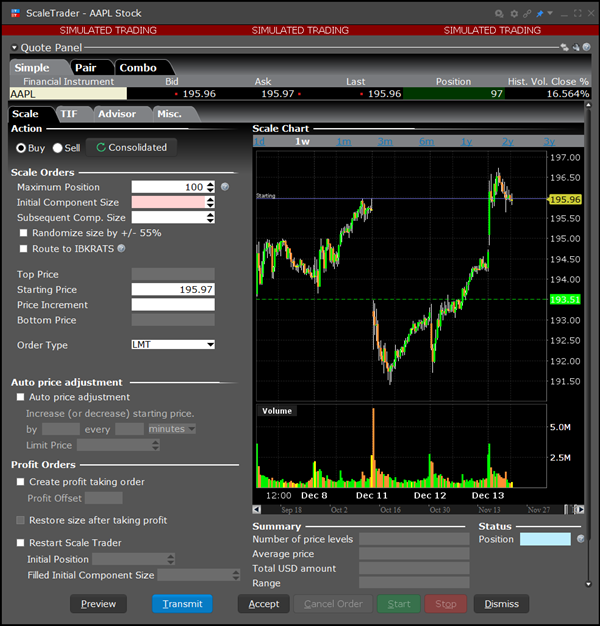This screenshot has height=626, width=600.
Task: Click chart timeline left scroll arrow
Action: [257, 509]
